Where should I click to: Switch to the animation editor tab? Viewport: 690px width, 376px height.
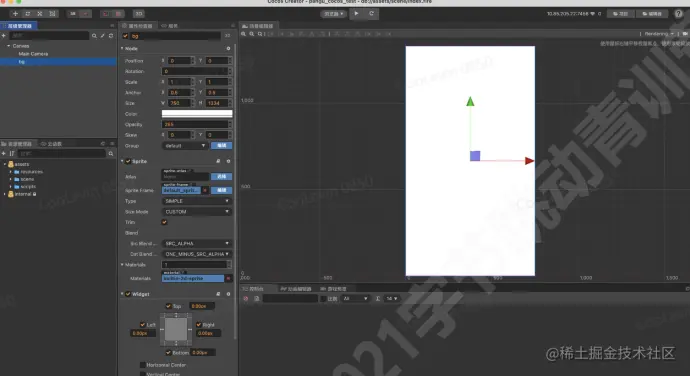(296, 289)
